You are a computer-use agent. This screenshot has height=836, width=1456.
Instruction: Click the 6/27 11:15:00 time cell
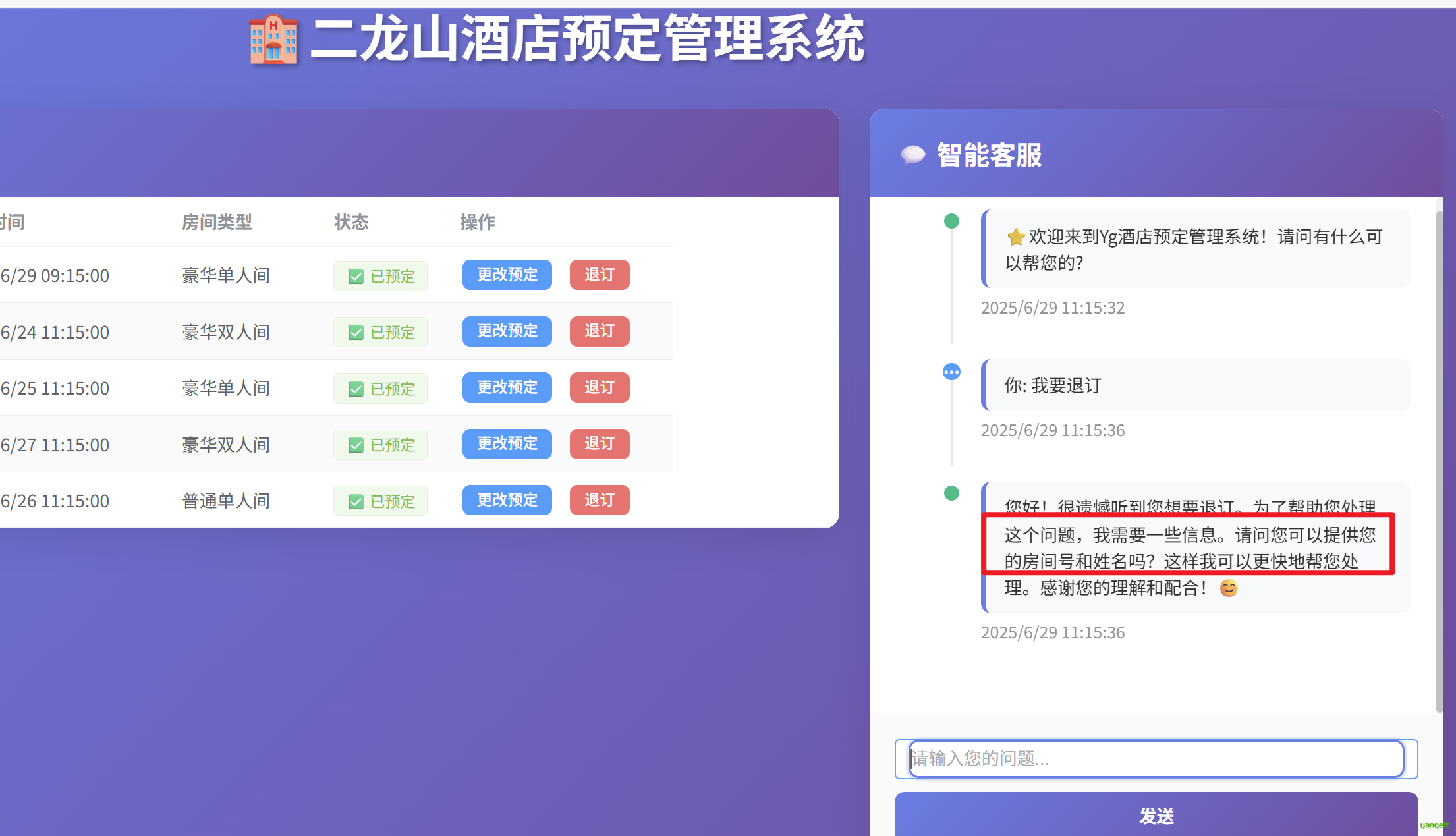coord(55,445)
